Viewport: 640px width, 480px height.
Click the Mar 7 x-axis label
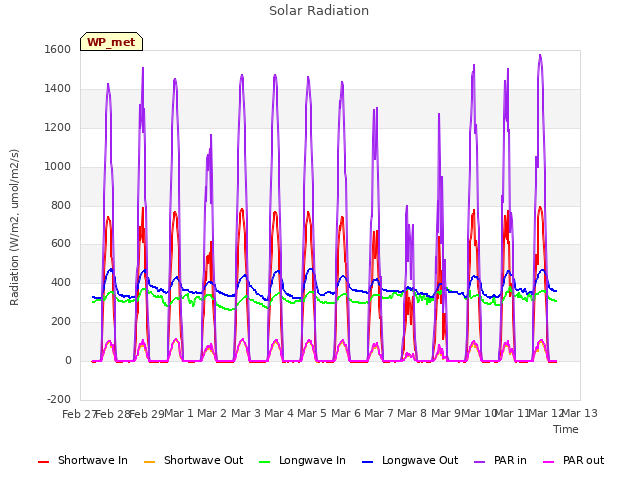pos(379,413)
